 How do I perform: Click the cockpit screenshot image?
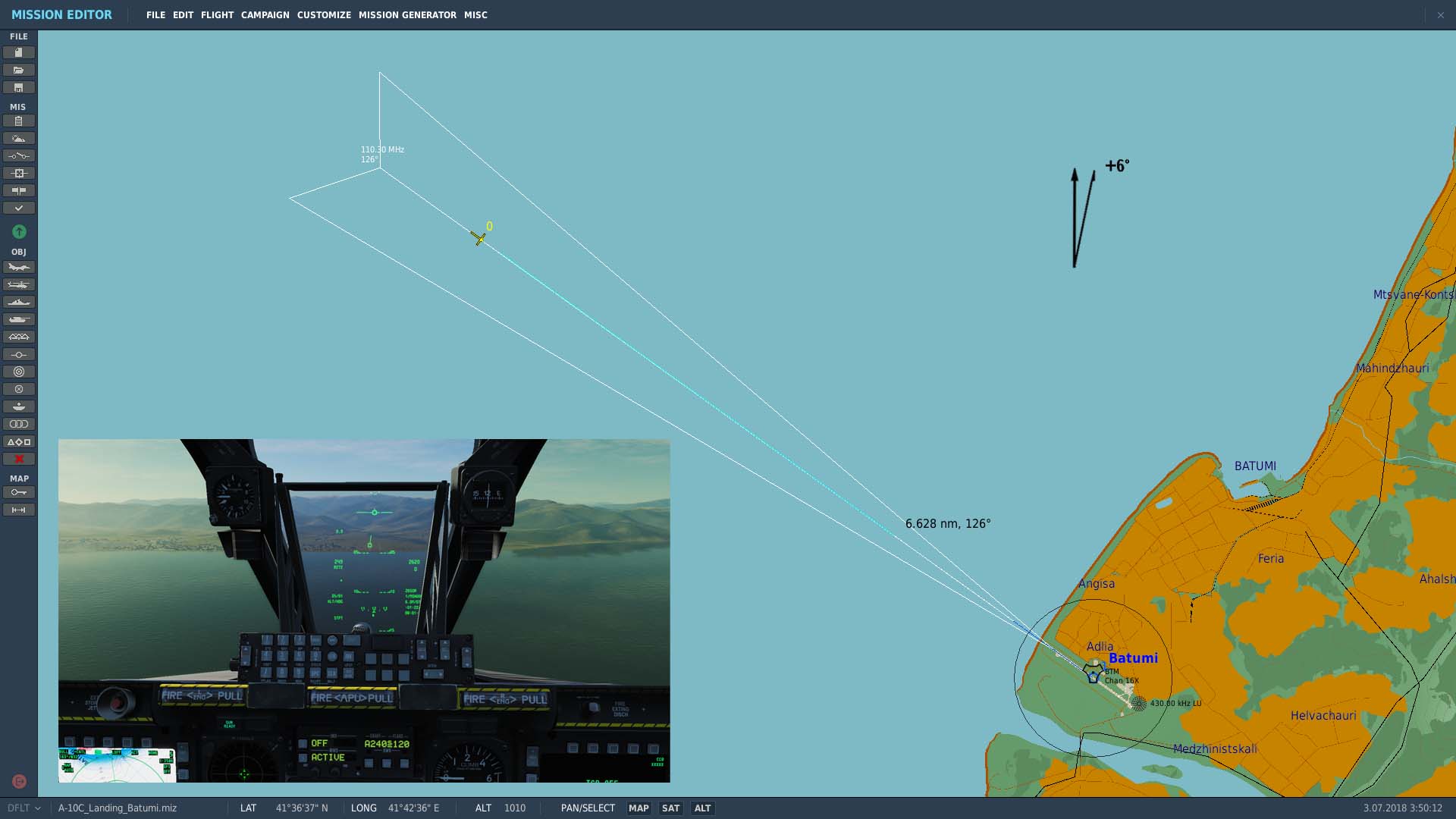[364, 610]
